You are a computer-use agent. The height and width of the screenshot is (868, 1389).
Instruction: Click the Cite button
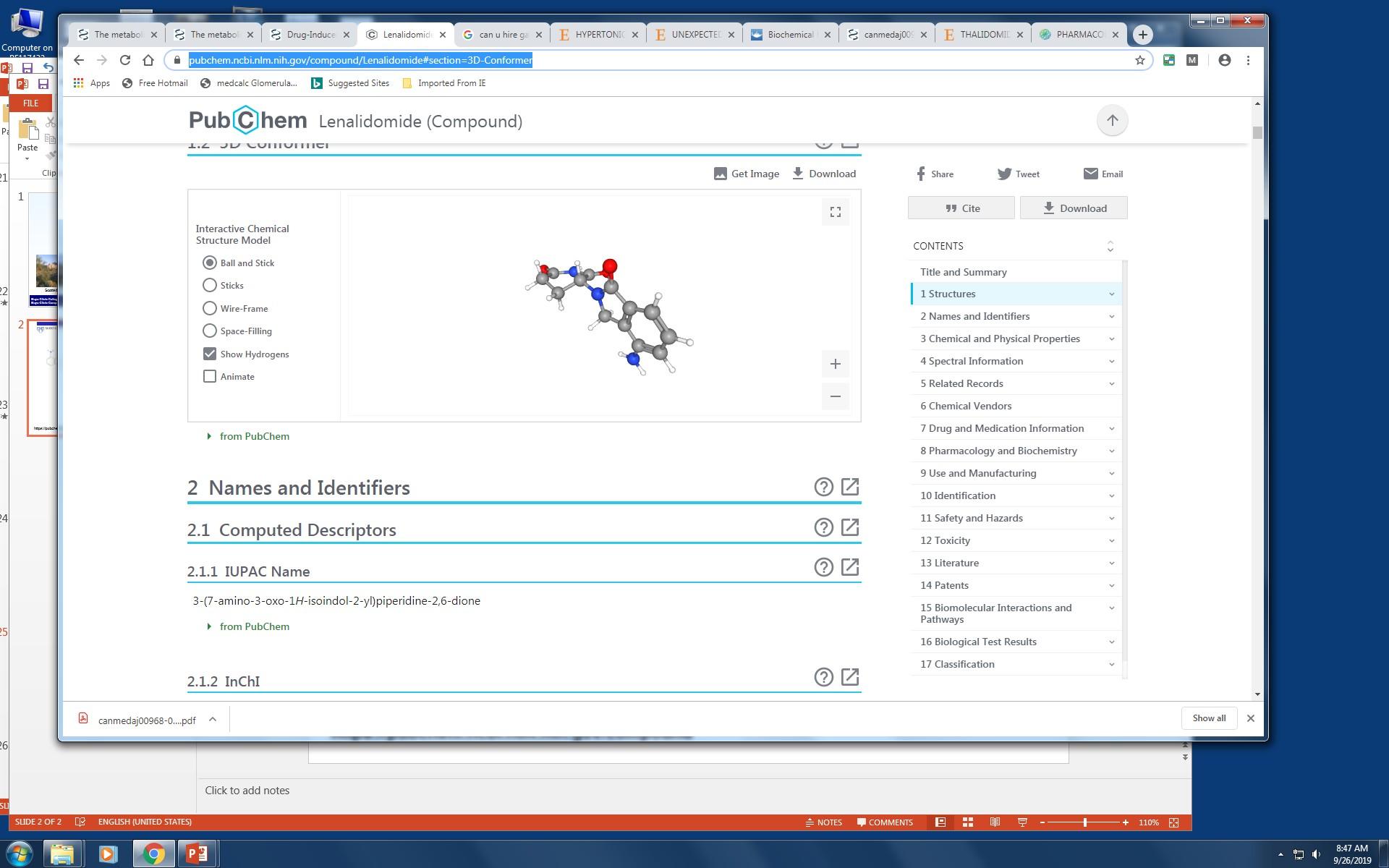pyautogui.click(x=961, y=208)
